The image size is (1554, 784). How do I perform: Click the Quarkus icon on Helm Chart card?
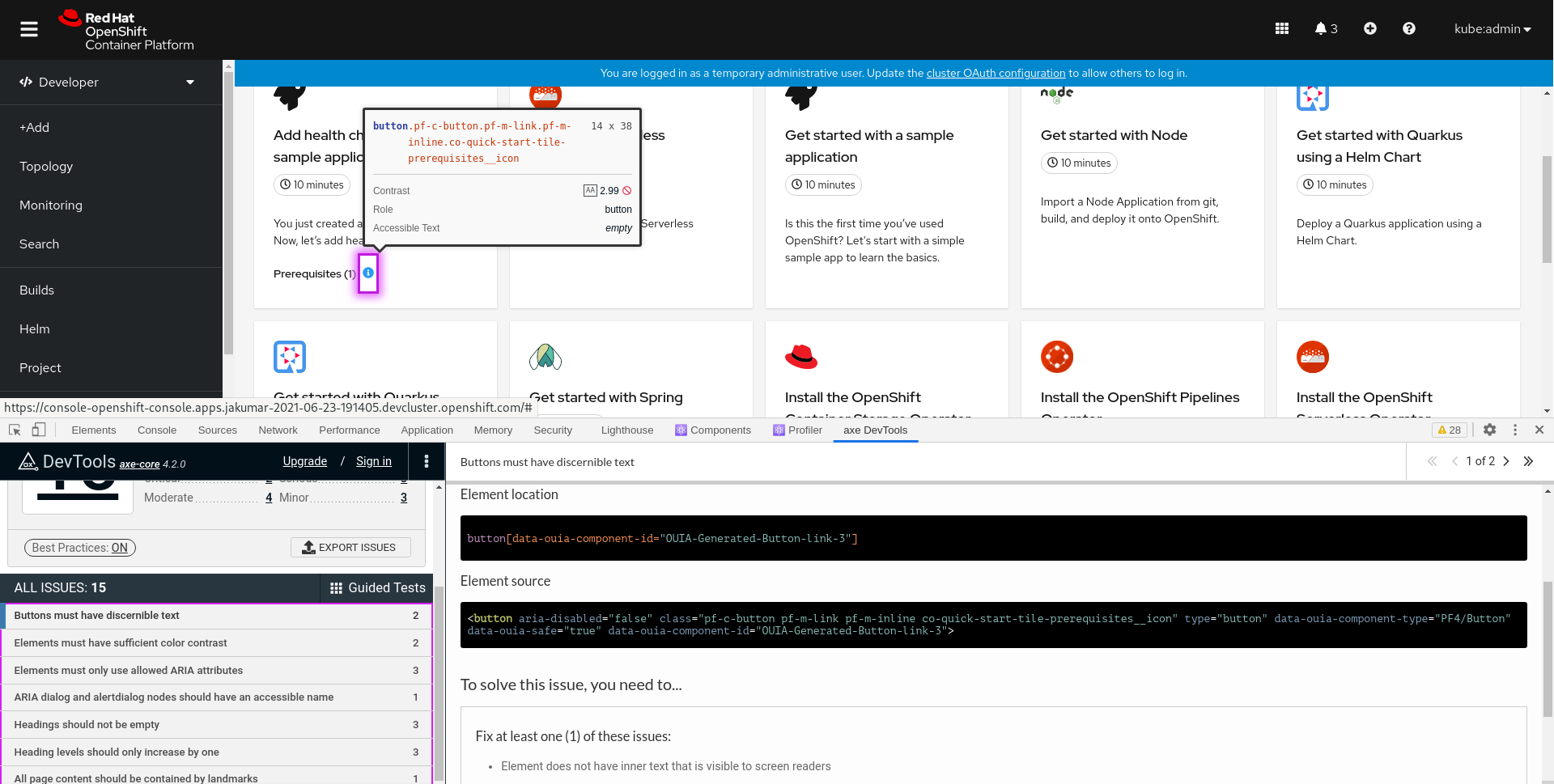pyautogui.click(x=1313, y=97)
